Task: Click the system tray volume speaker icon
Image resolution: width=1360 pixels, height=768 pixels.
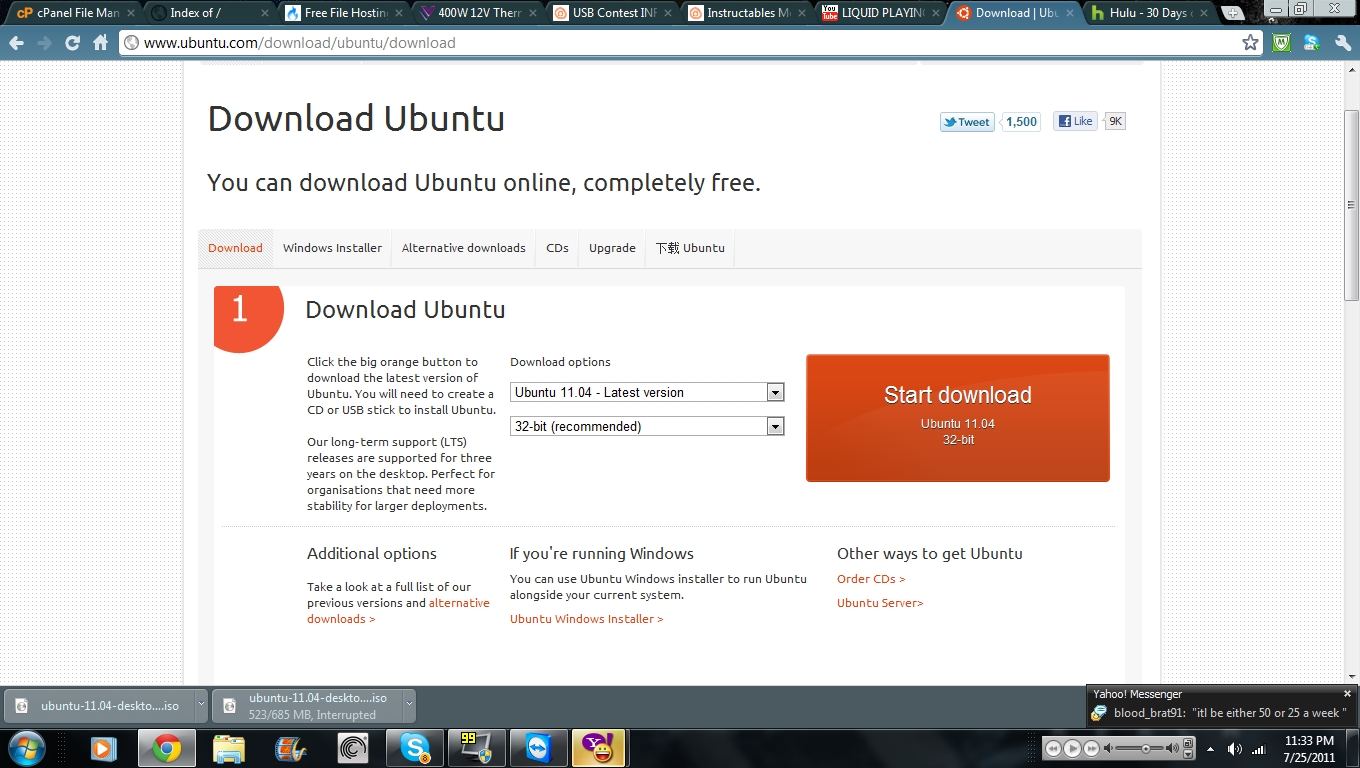Action: tap(1234, 749)
